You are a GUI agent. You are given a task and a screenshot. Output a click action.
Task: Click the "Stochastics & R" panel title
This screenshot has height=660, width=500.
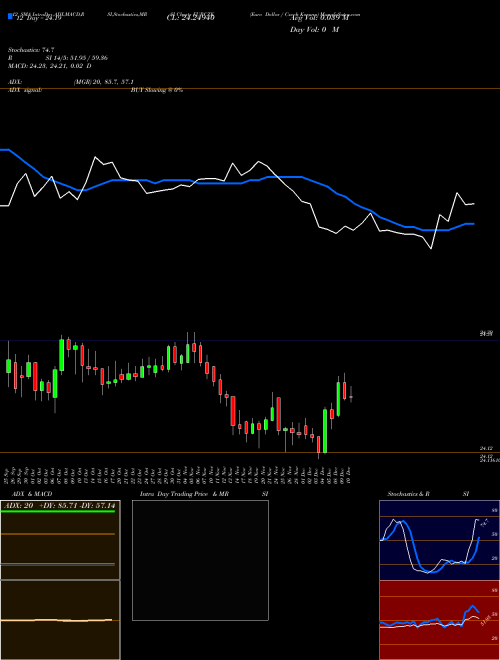[x=408, y=494]
